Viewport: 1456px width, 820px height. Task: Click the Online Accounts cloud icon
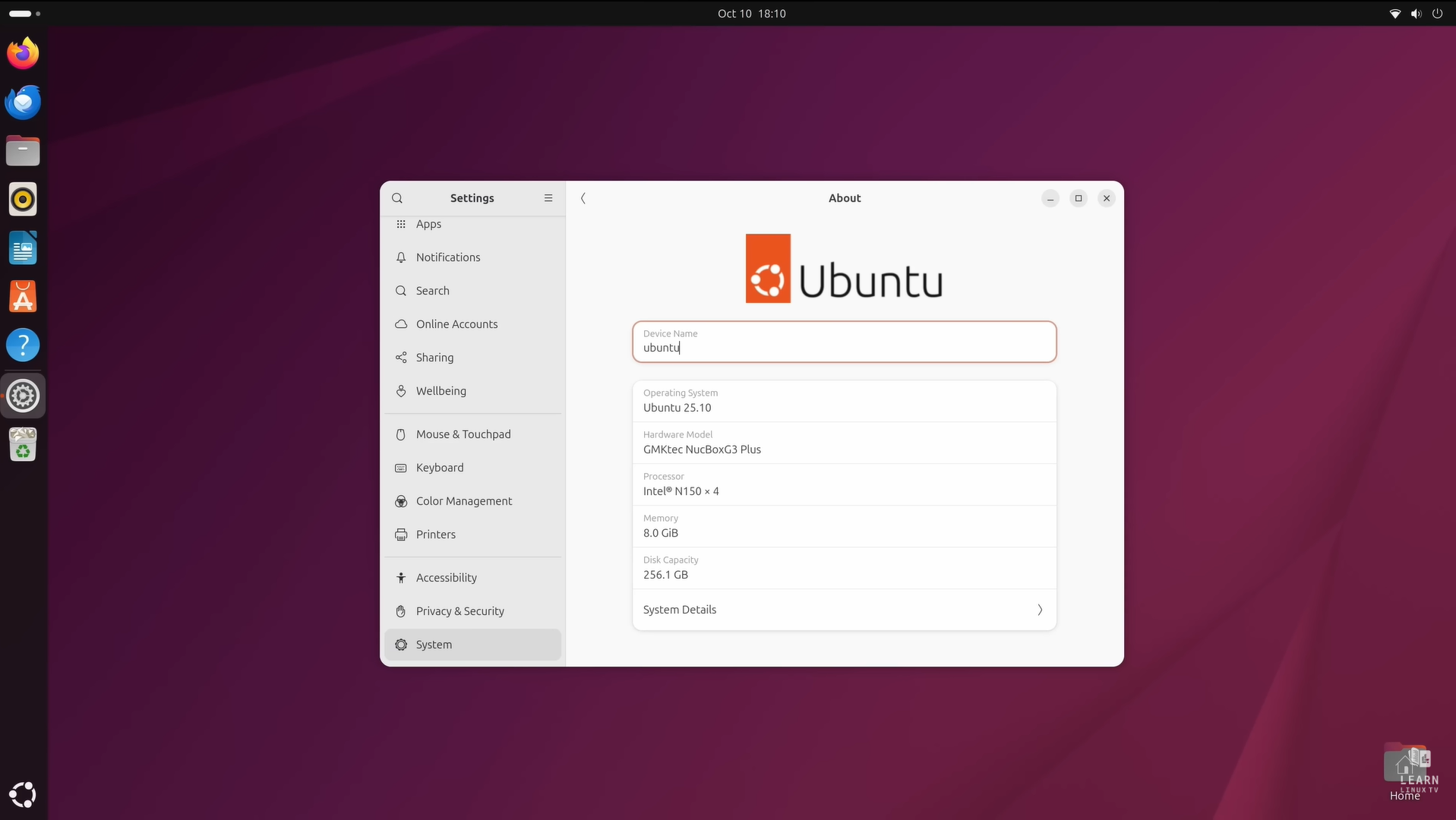tap(401, 324)
